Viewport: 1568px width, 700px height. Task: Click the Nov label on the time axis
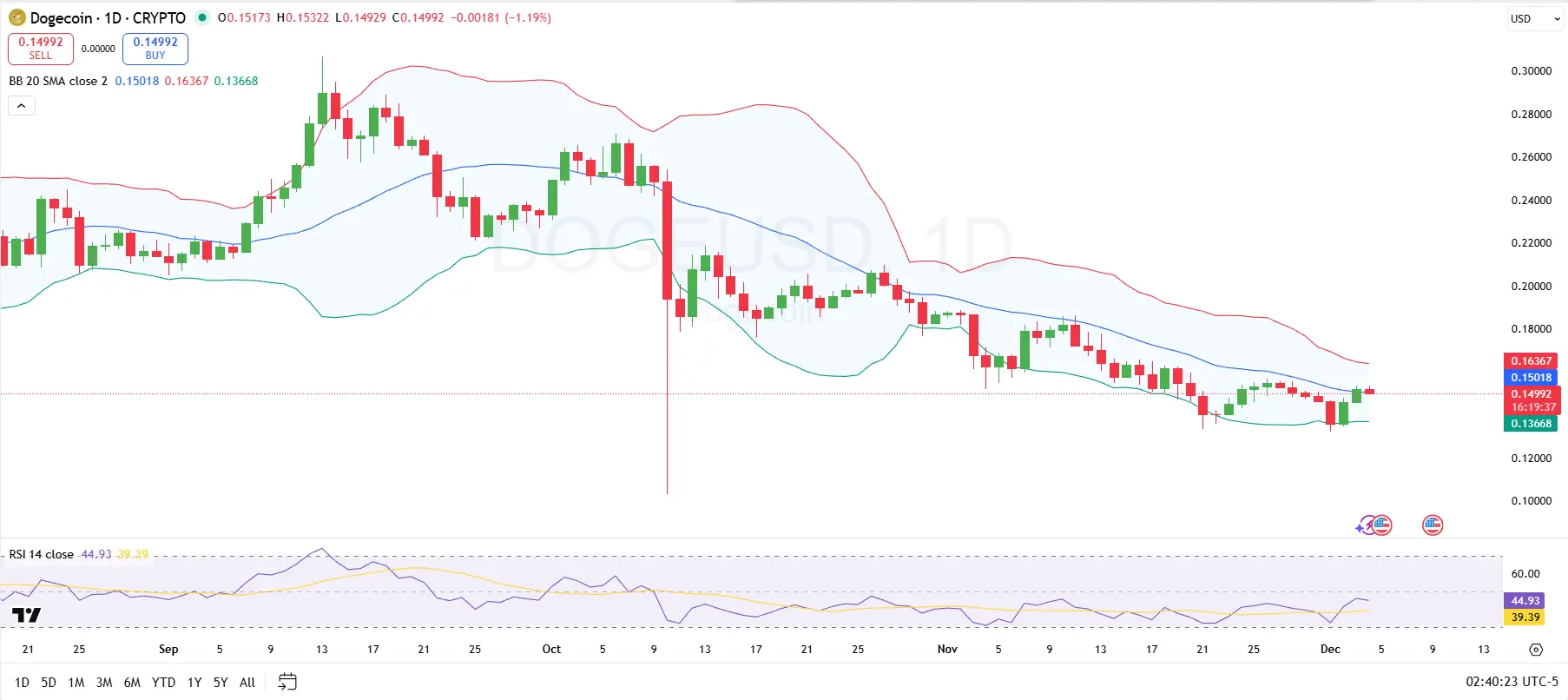click(x=947, y=649)
